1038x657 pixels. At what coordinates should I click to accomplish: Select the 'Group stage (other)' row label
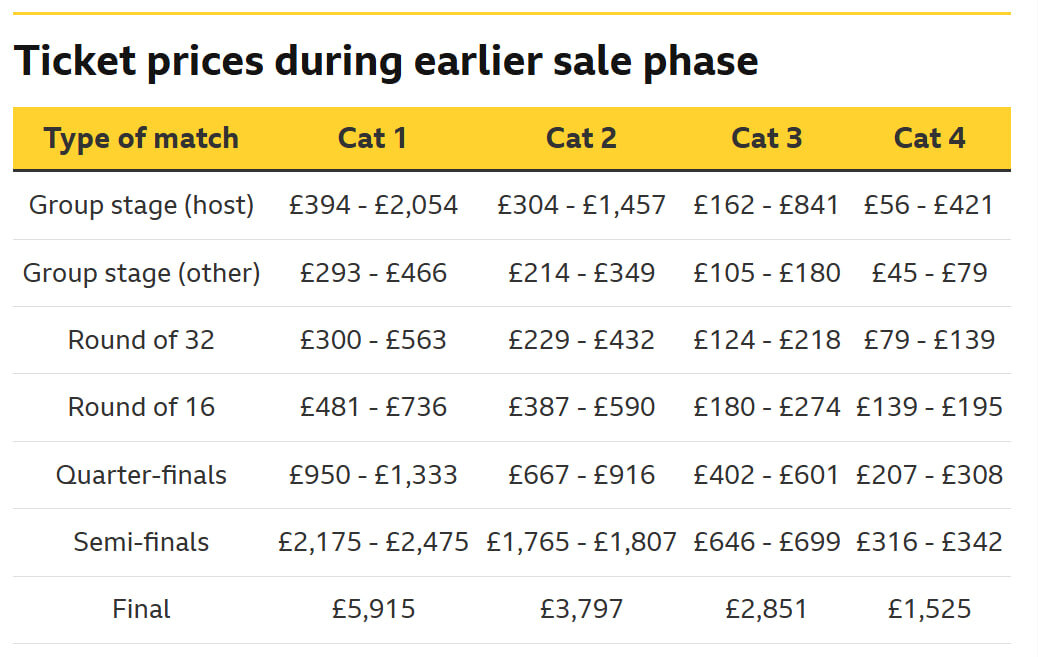click(141, 273)
